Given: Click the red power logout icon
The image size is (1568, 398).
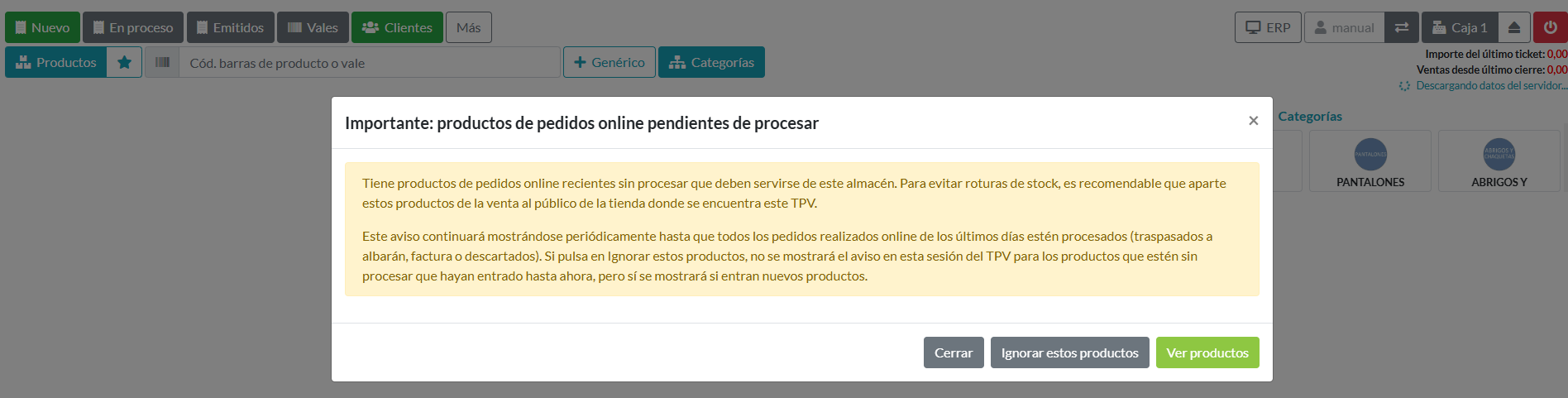Looking at the screenshot, I should click(x=1550, y=27).
